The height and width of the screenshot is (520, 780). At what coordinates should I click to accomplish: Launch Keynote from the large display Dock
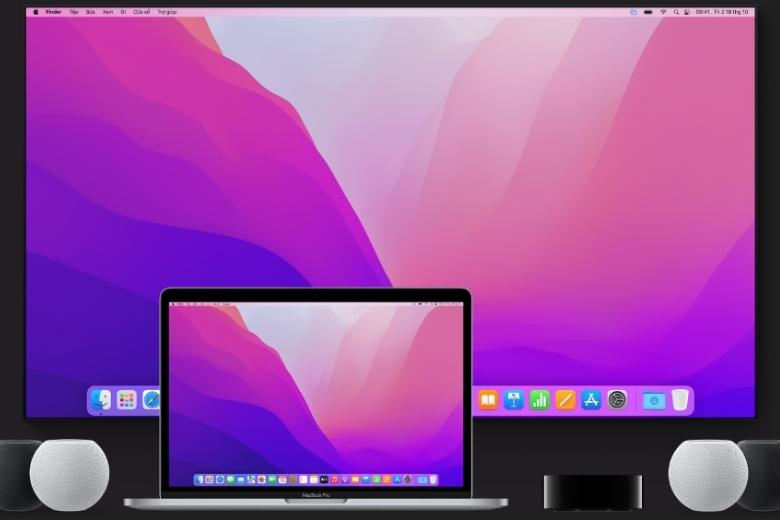pyautogui.click(x=514, y=400)
